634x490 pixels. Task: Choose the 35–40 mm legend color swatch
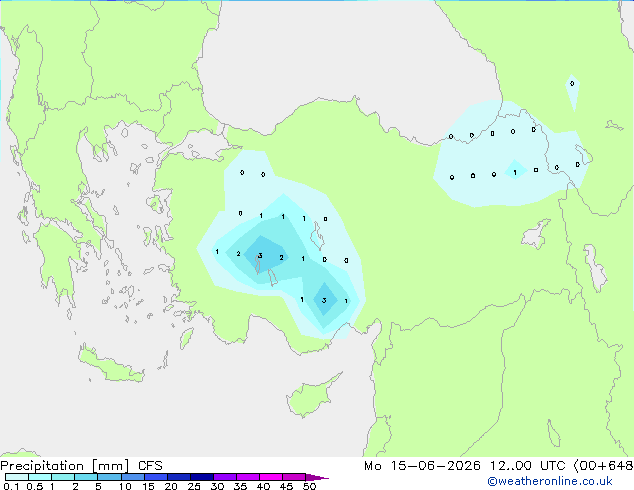(247, 477)
